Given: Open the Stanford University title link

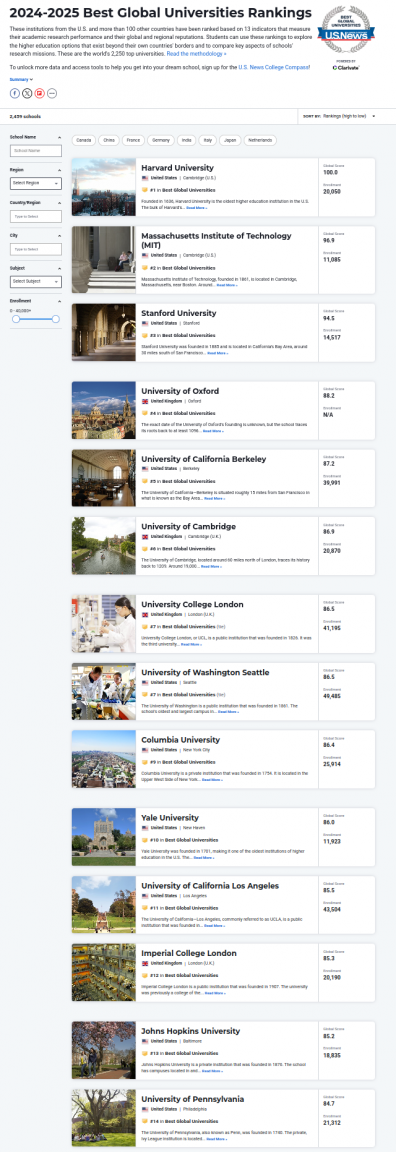Looking at the screenshot, I should pos(179,313).
